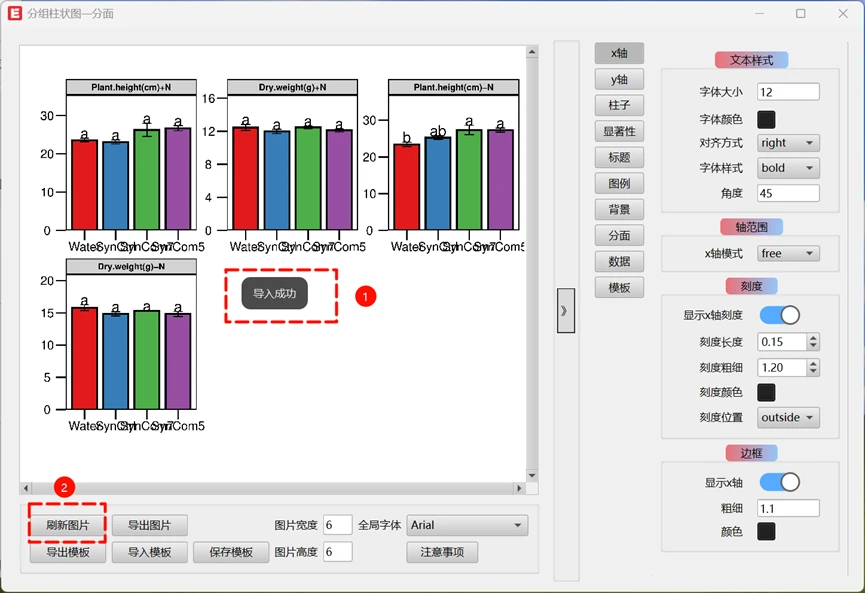Click the 刻度长度 value field
The width and height of the screenshot is (865, 593).
click(782, 342)
